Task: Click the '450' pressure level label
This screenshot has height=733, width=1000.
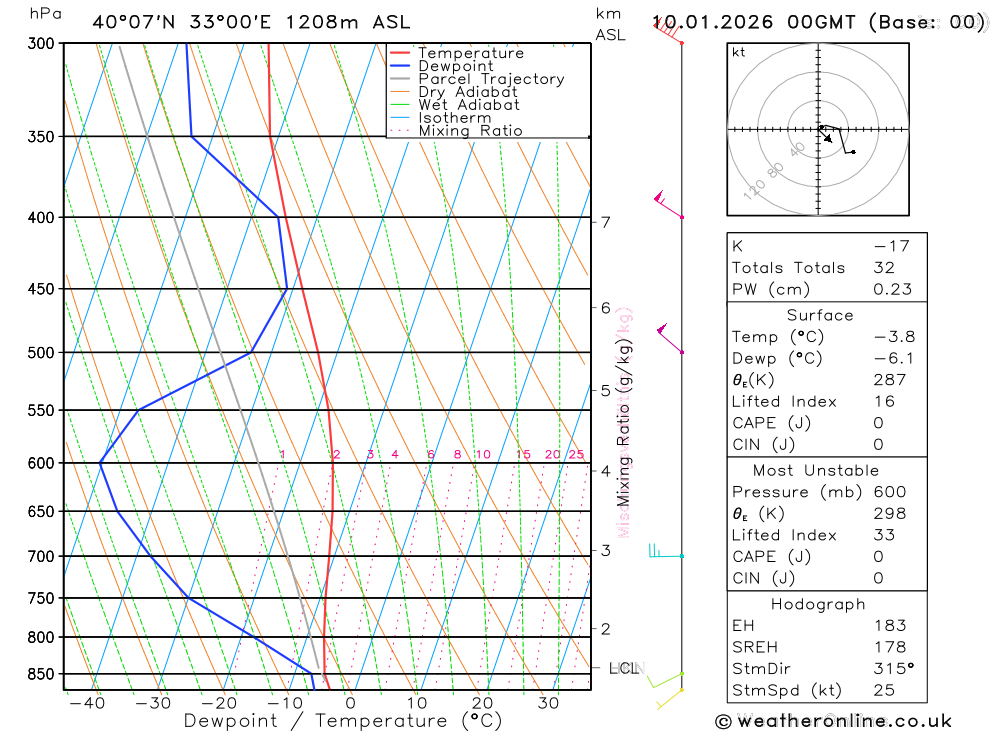Action: (42, 289)
